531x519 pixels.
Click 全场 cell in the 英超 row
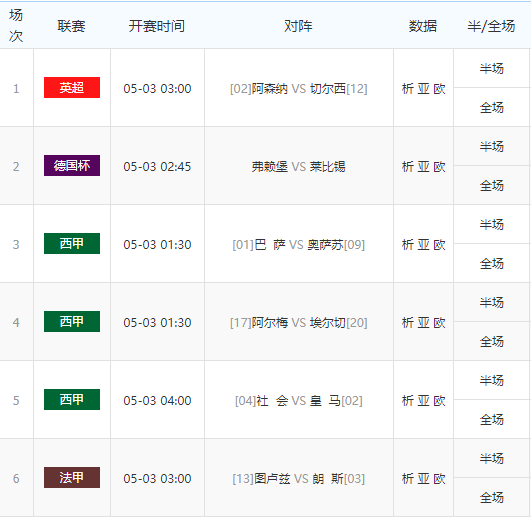[x=492, y=108]
